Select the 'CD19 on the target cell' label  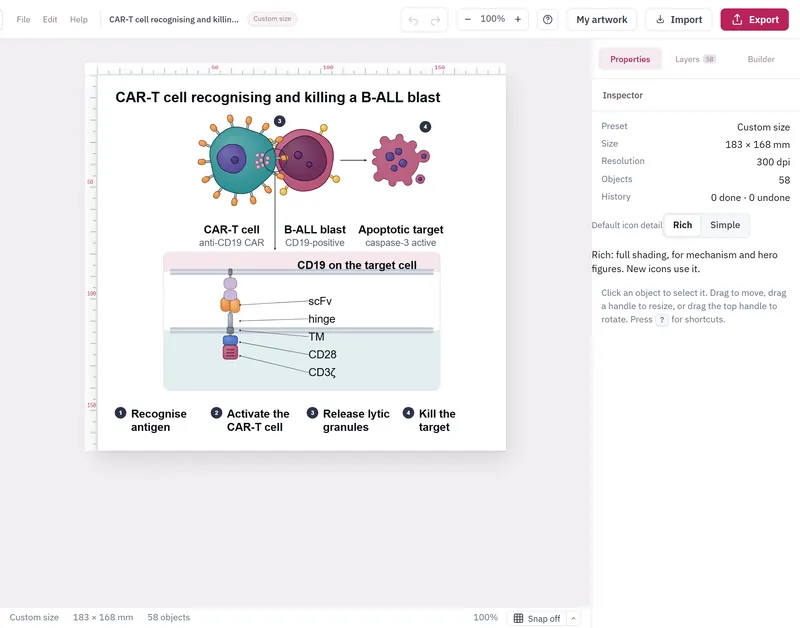[357, 265]
